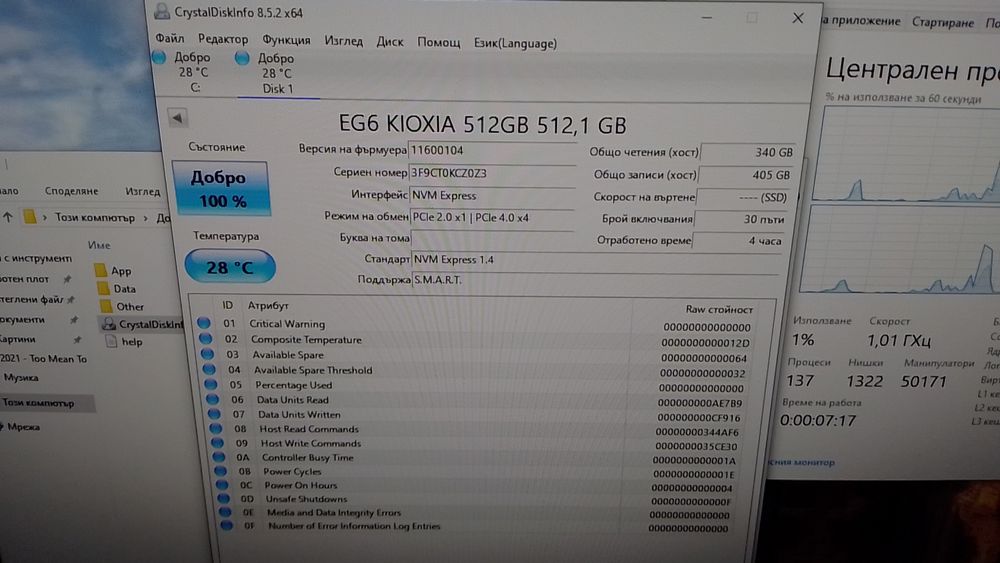Click the total host reads value 340 GB
The height and width of the screenshot is (563, 1000).
(x=747, y=152)
